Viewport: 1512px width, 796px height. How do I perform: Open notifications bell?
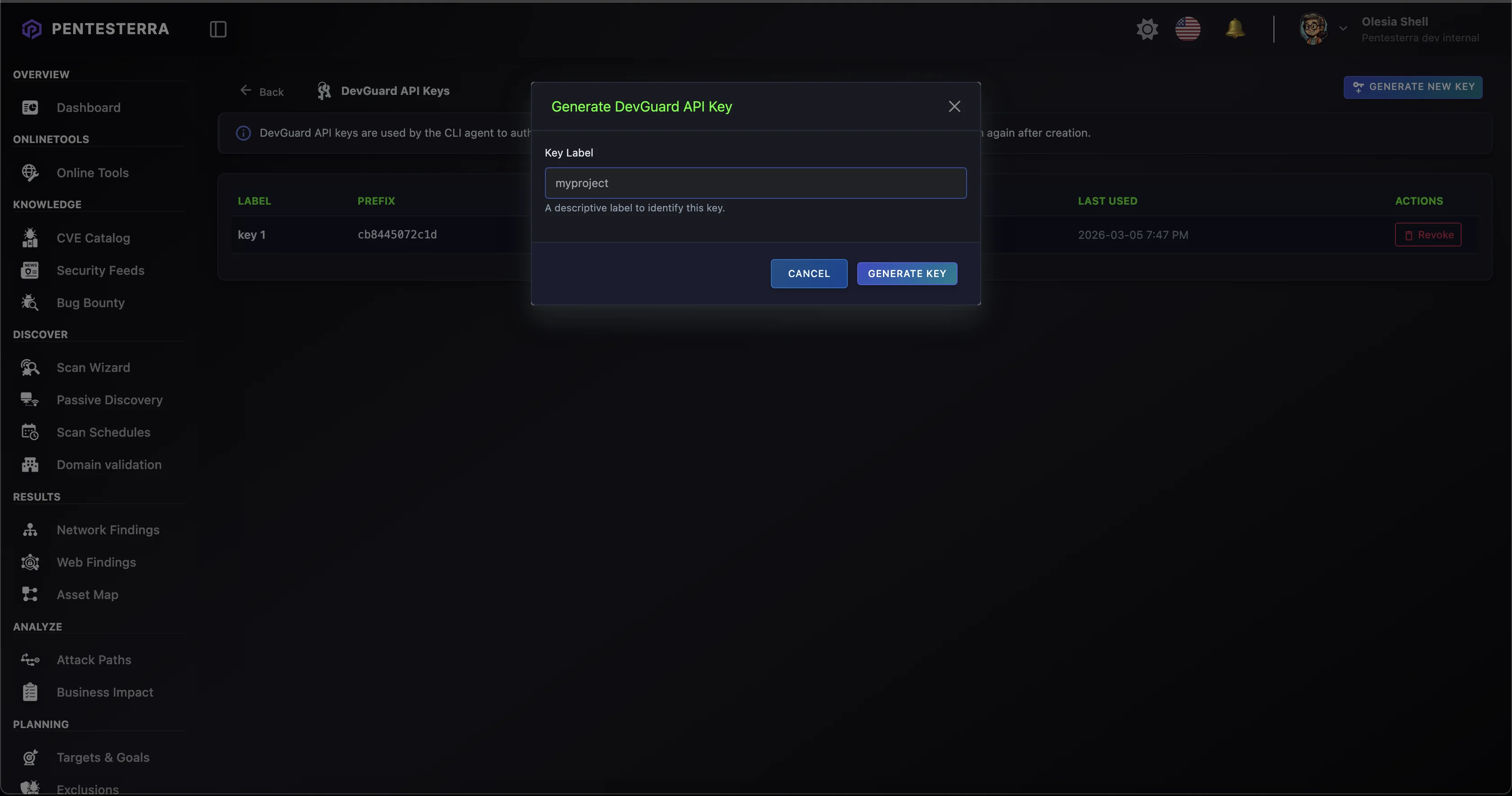pyautogui.click(x=1235, y=28)
